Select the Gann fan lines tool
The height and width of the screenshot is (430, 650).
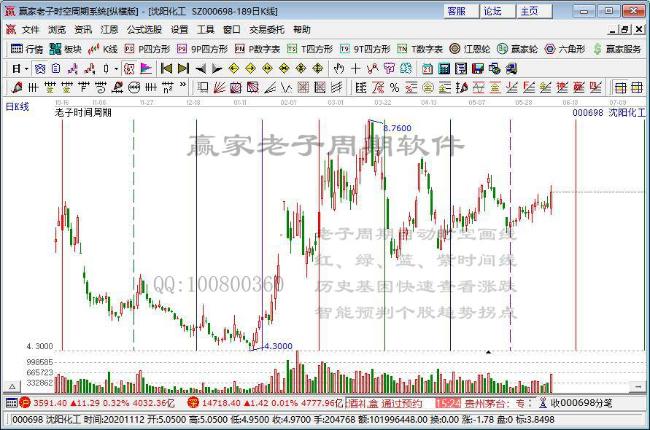pos(219,87)
